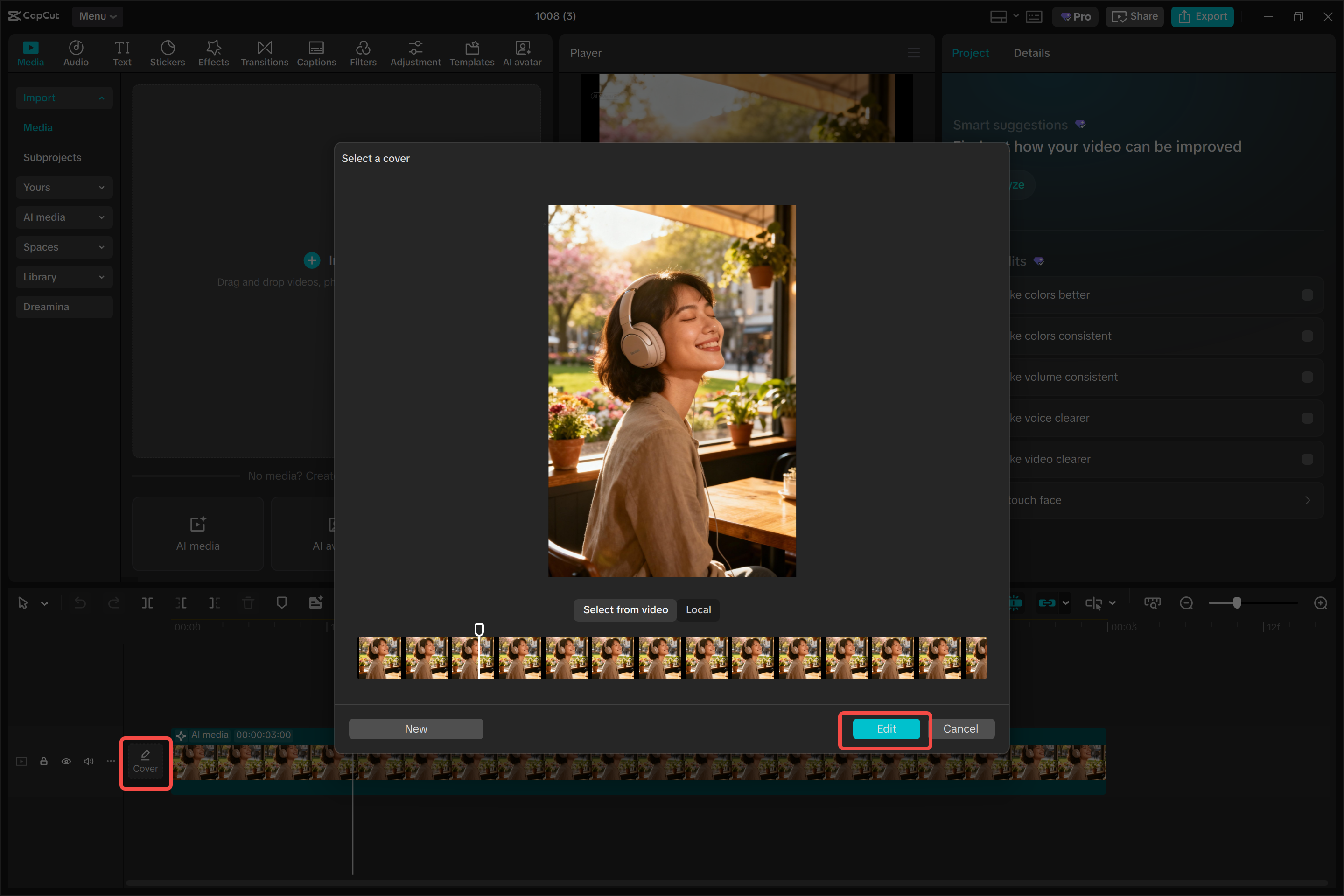
Task: Mute the track with speaker icon
Action: point(89,761)
